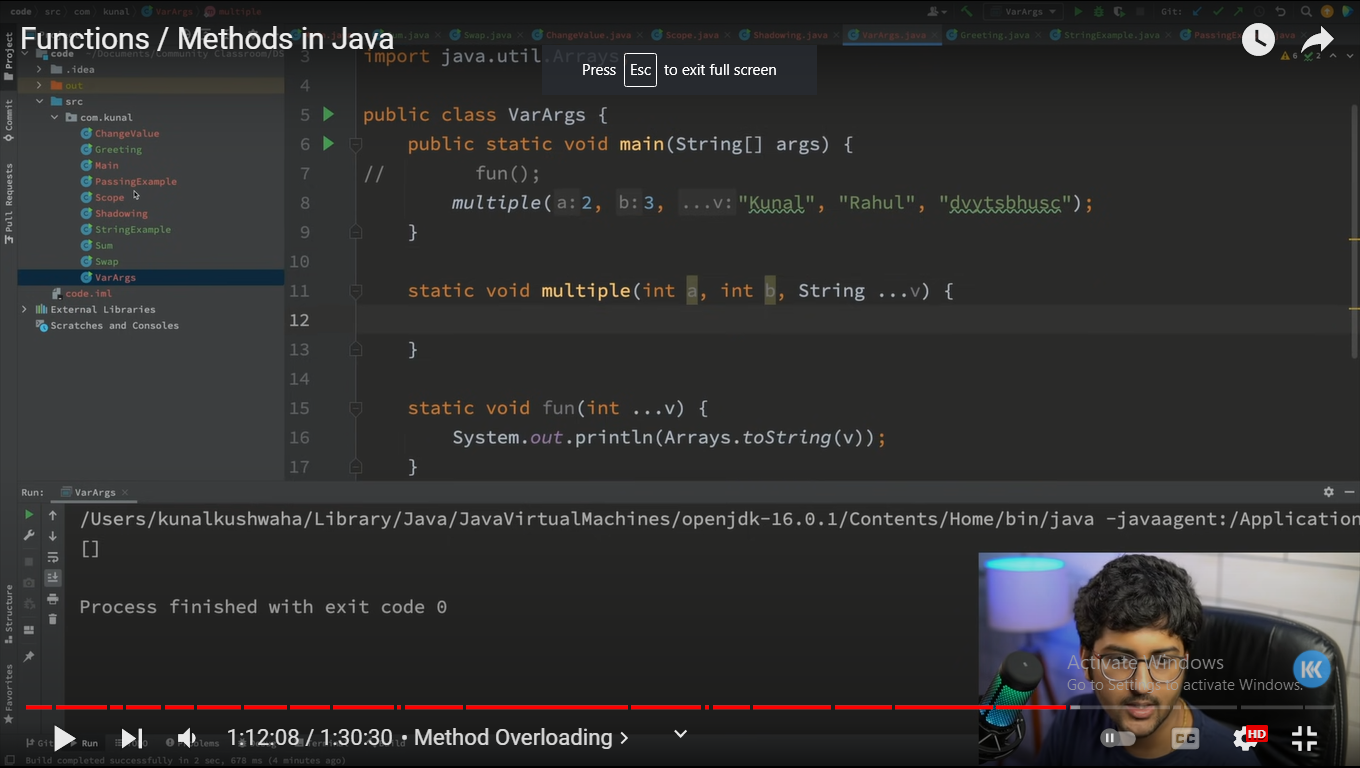Click the grayed stop process square
The image size is (1360, 768).
[29, 561]
